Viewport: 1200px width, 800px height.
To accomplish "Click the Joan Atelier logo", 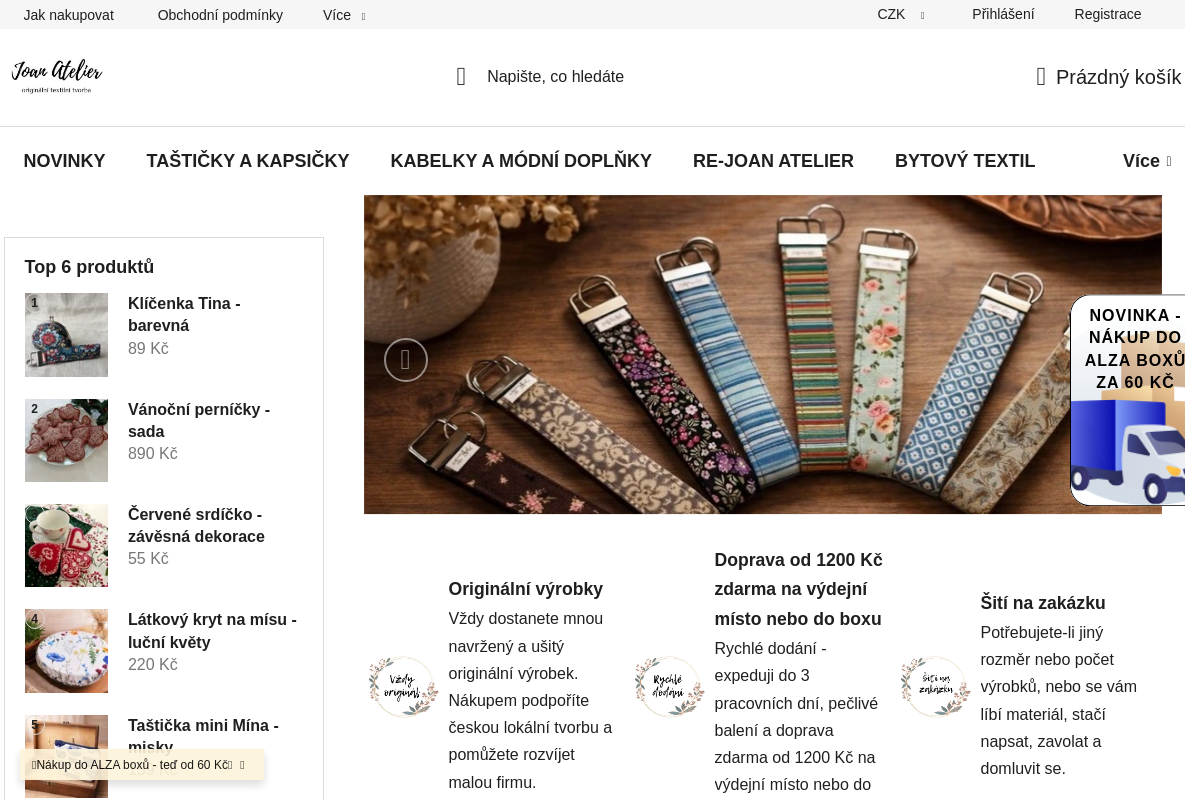I will point(57,76).
